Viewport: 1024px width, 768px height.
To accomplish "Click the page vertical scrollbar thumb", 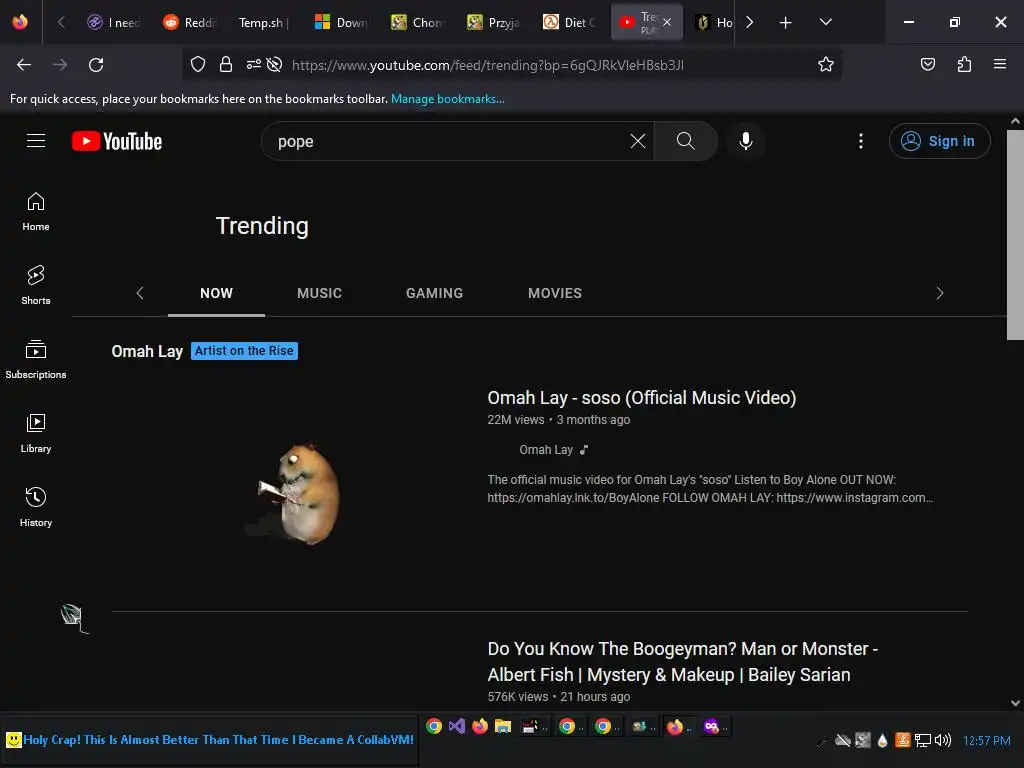I will [x=1015, y=234].
